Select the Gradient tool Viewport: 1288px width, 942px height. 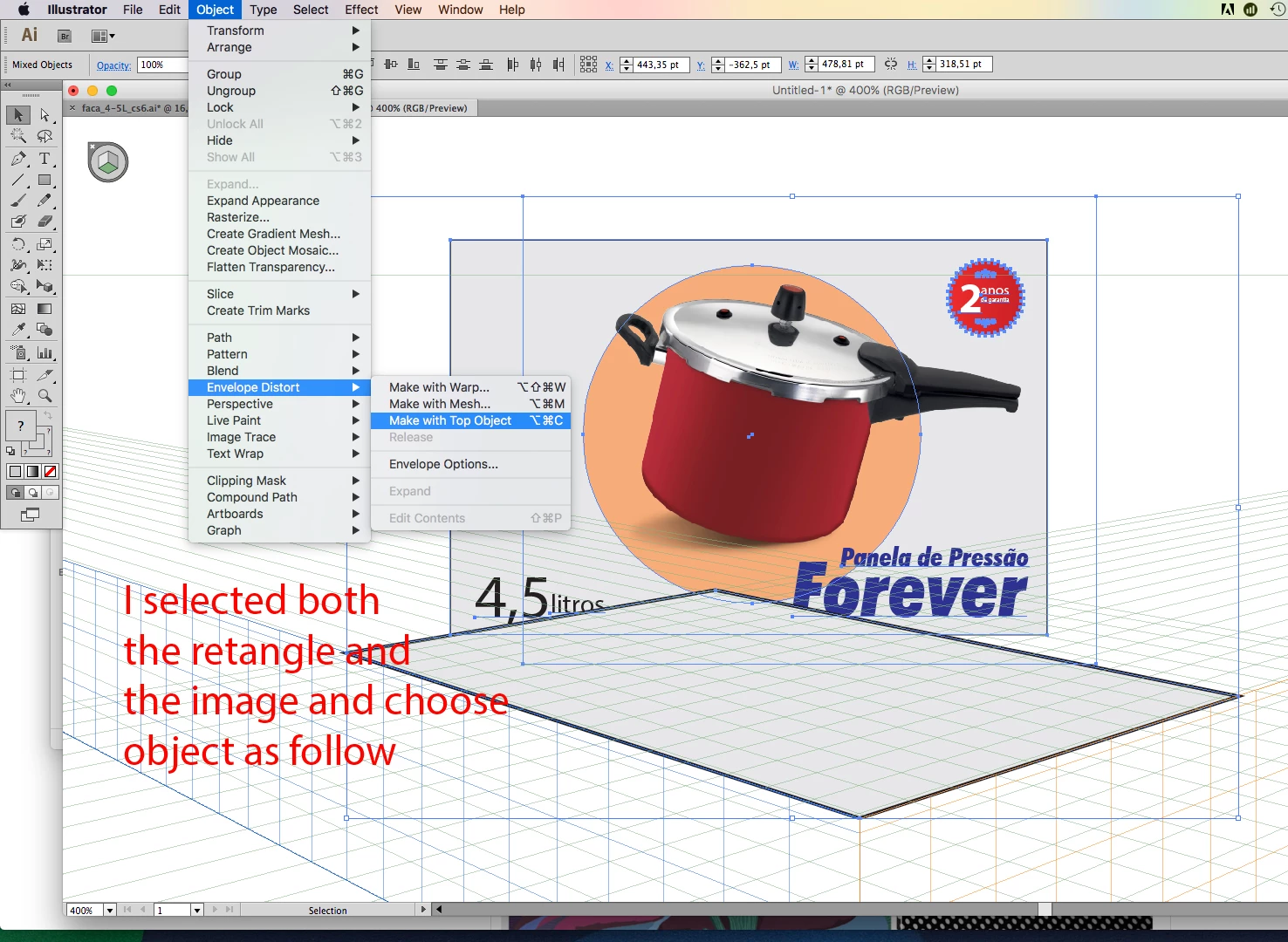[45, 309]
